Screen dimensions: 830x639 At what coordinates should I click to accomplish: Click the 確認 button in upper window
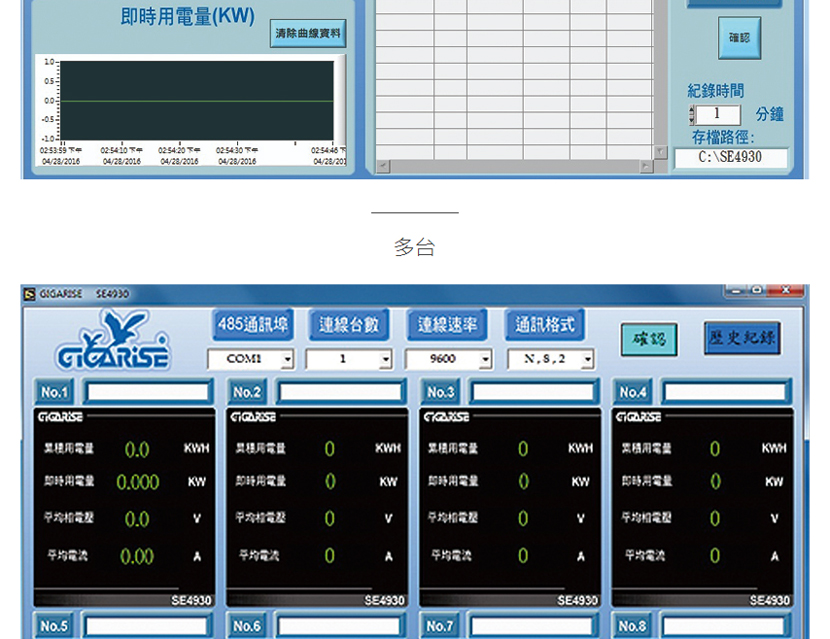click(x=739, y=38)
